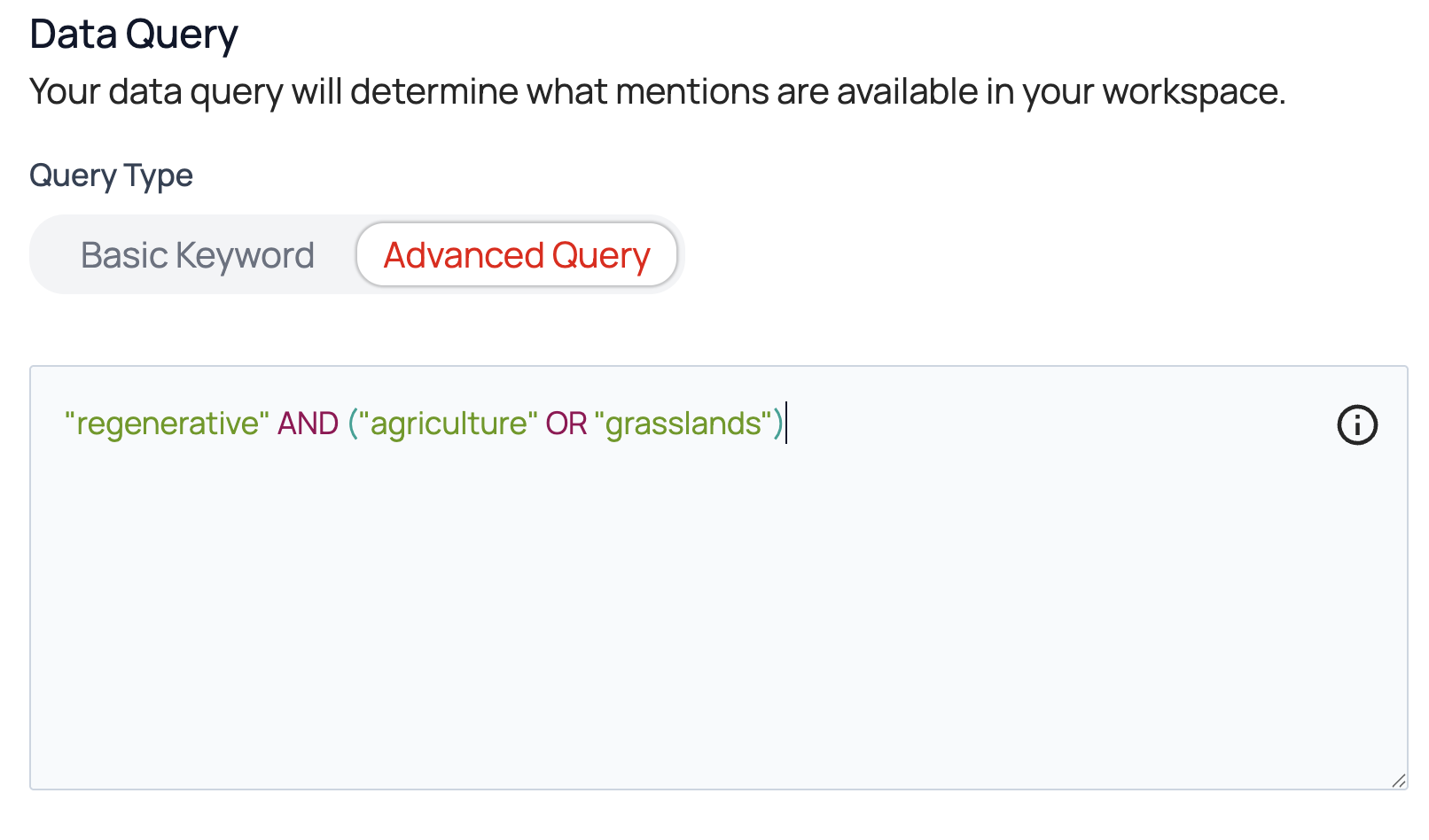Click the "grasslands" term in the query

683,424
